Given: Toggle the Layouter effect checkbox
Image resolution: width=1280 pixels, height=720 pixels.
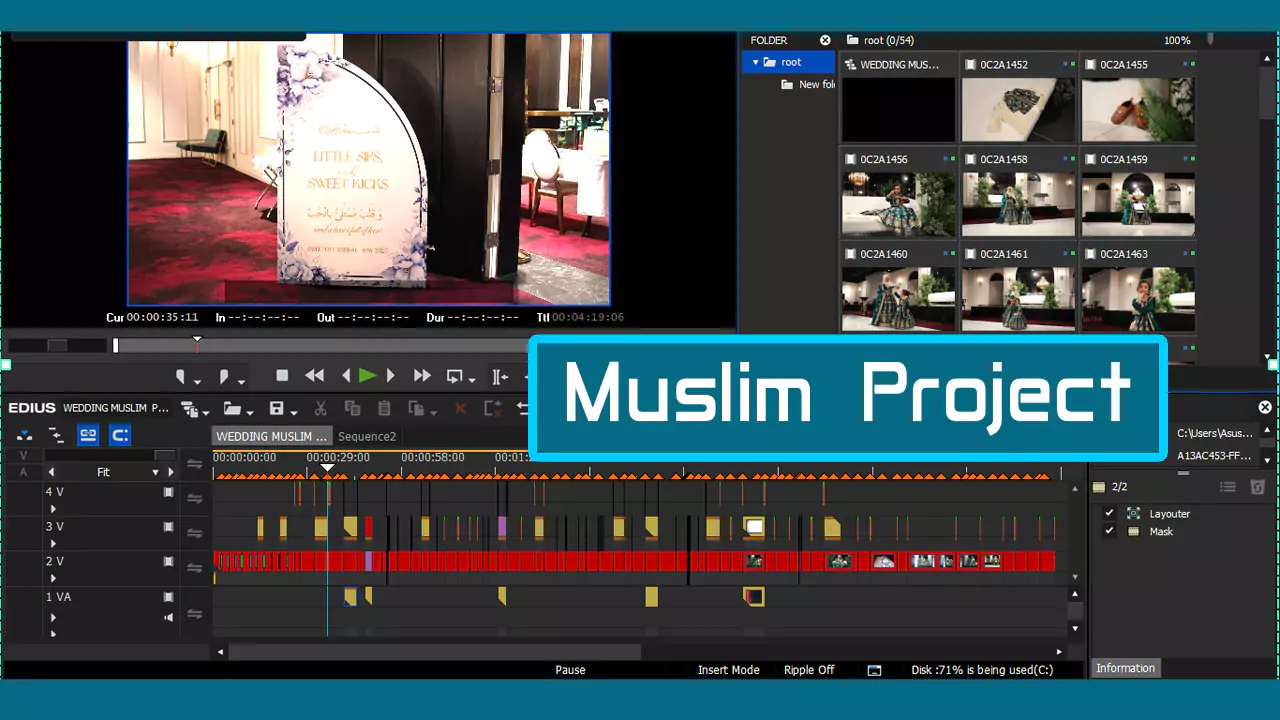Looking at the screenshot, I should [x=1109, y=513].
